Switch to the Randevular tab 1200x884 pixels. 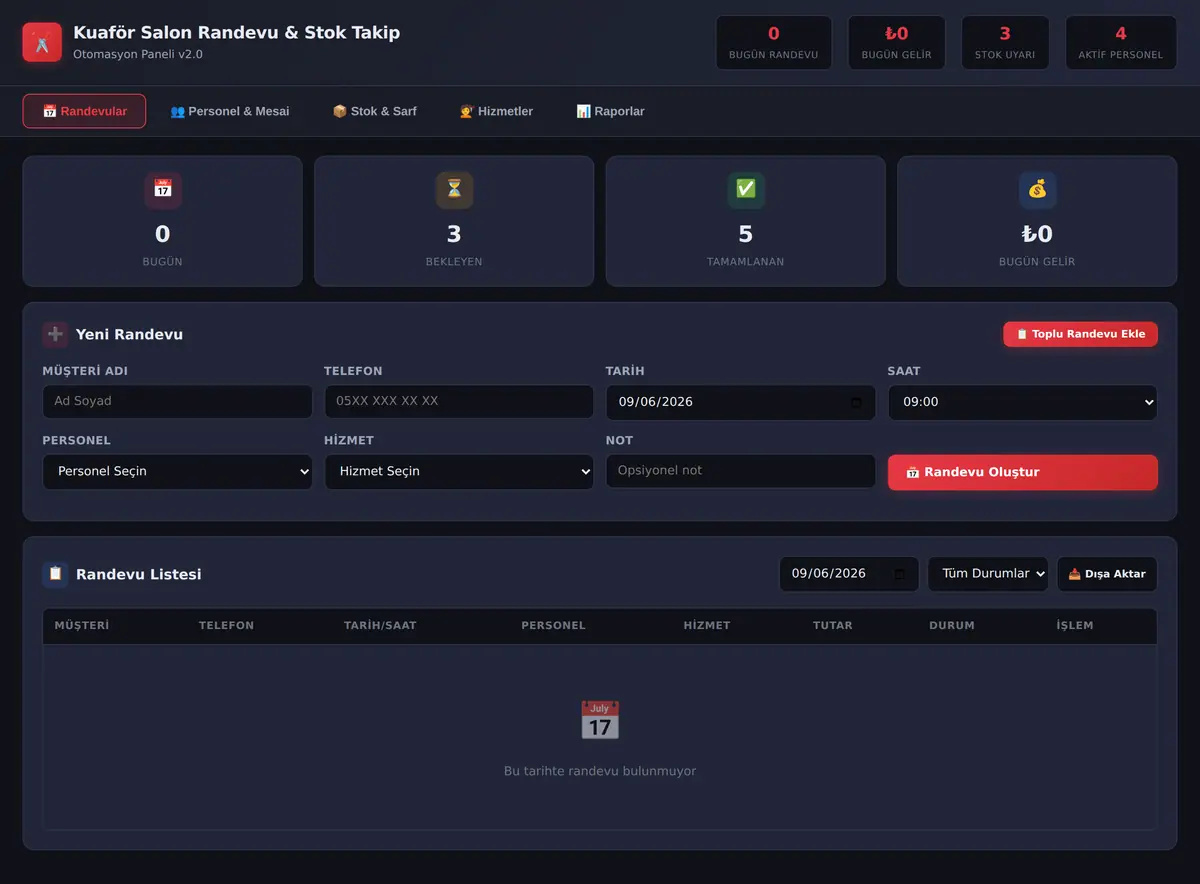coord(84,111)
